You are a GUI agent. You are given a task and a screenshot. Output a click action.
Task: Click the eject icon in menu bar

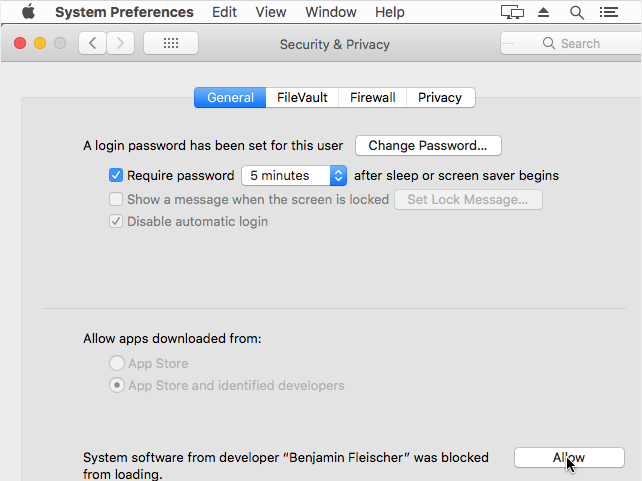tap(543, 12)
